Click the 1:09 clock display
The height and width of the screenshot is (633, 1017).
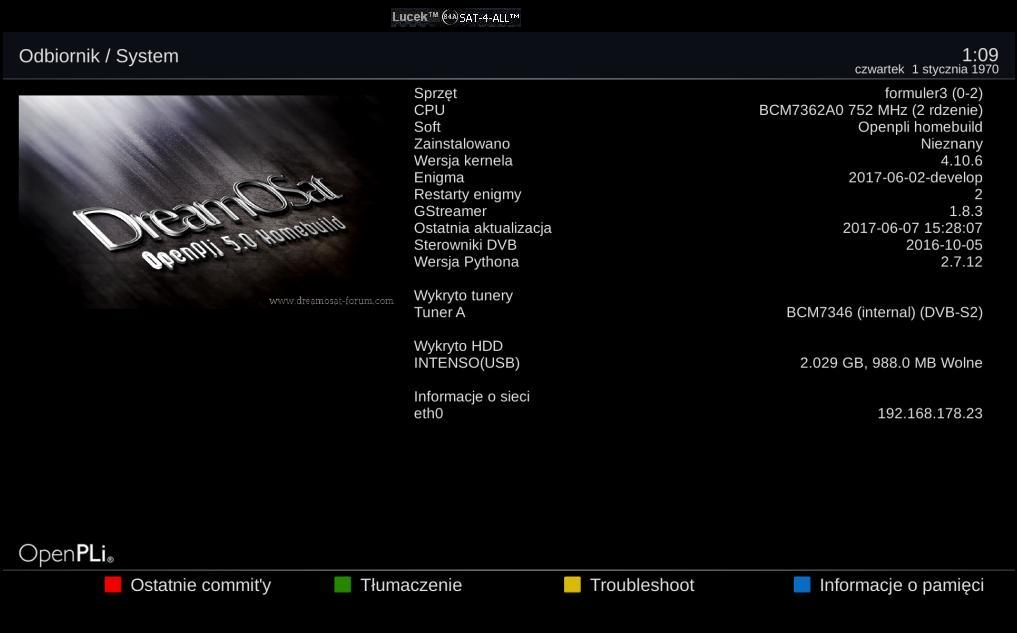coord(979,54)
